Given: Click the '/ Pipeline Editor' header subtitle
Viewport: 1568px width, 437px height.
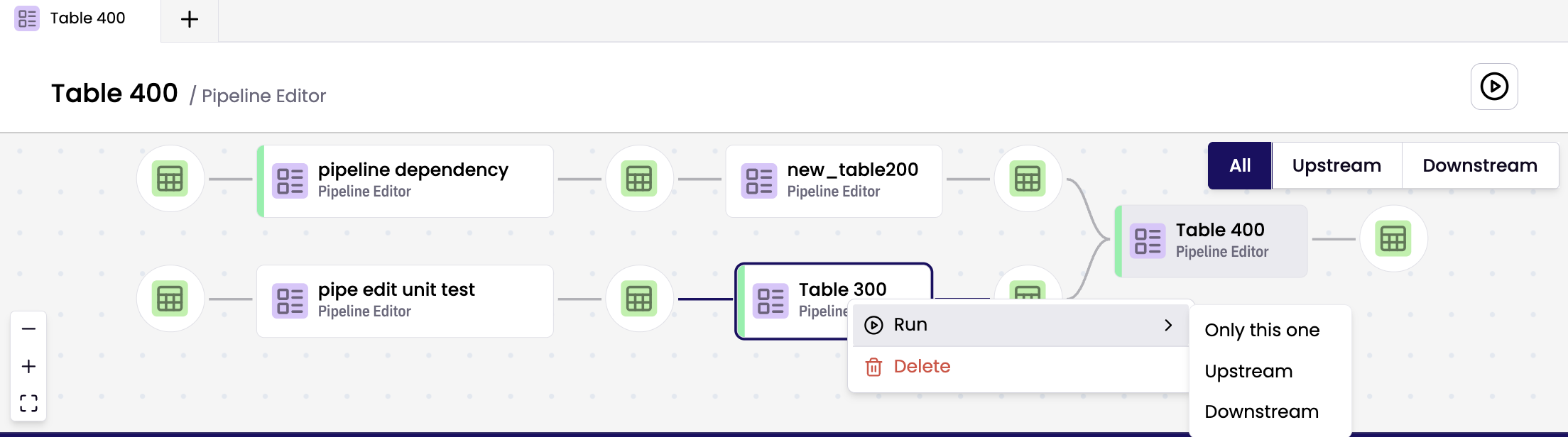Looking at the screenshot, I should [x=257, y=96].
